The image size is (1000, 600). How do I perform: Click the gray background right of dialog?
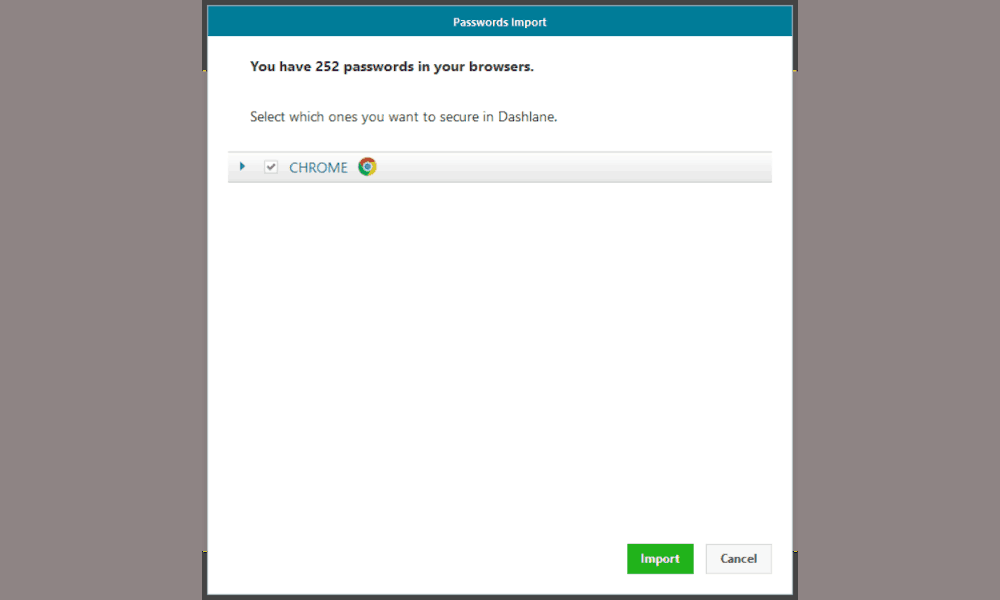coord(899,300)
